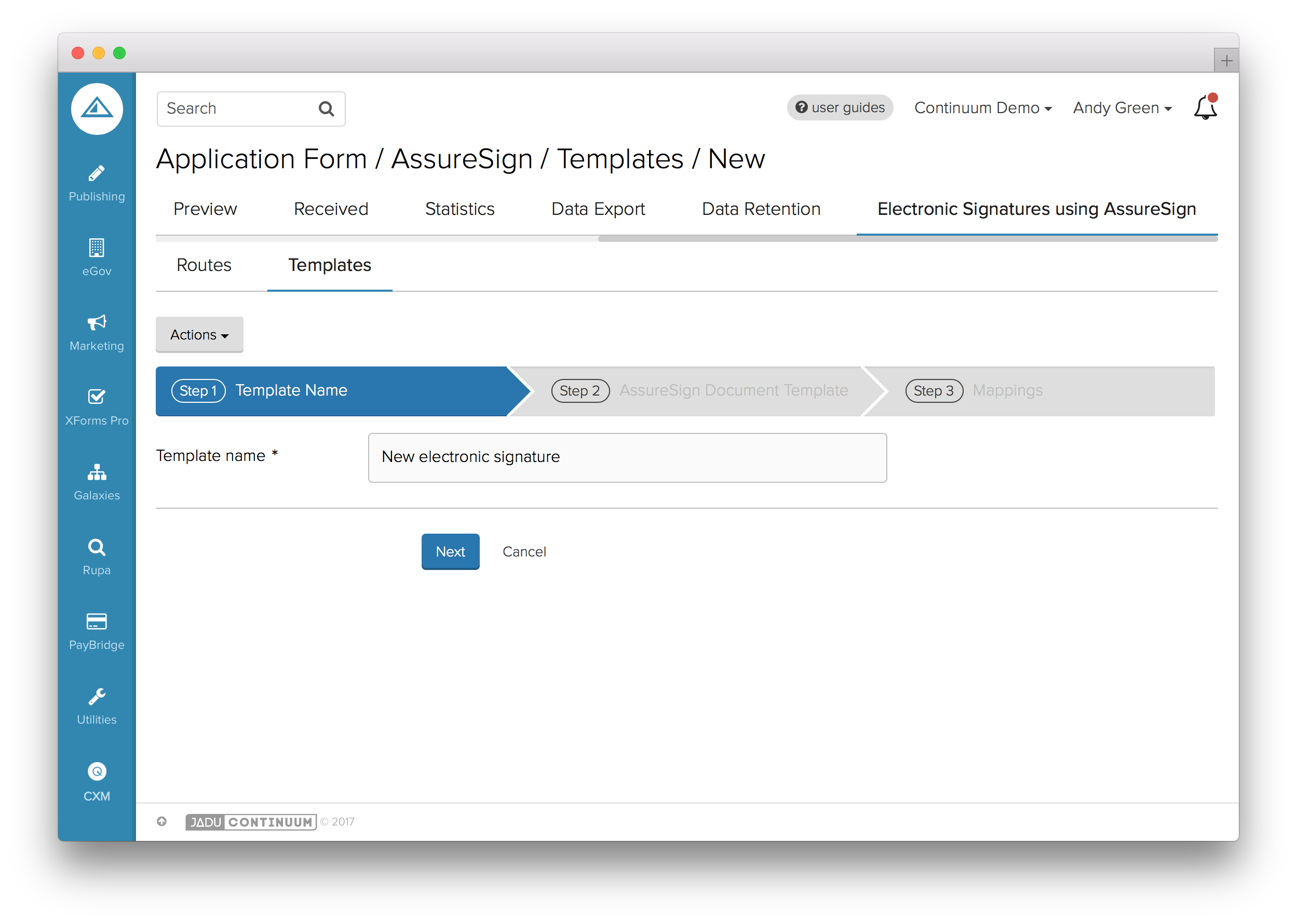Viewport: 1297px width, 924px height.
Task: Expand the Actions dropdown
Action: click(x=199, y=334)
